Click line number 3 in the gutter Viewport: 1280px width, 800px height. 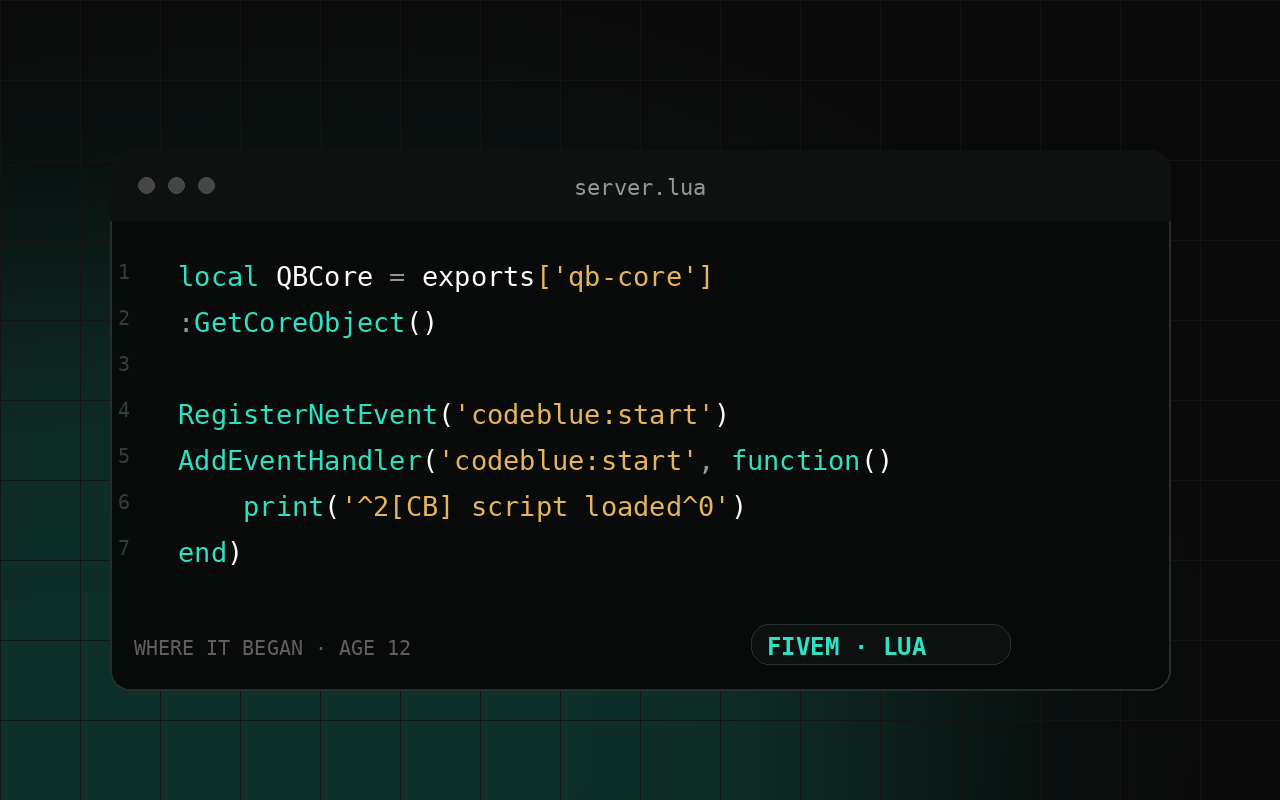coord(124,364)
